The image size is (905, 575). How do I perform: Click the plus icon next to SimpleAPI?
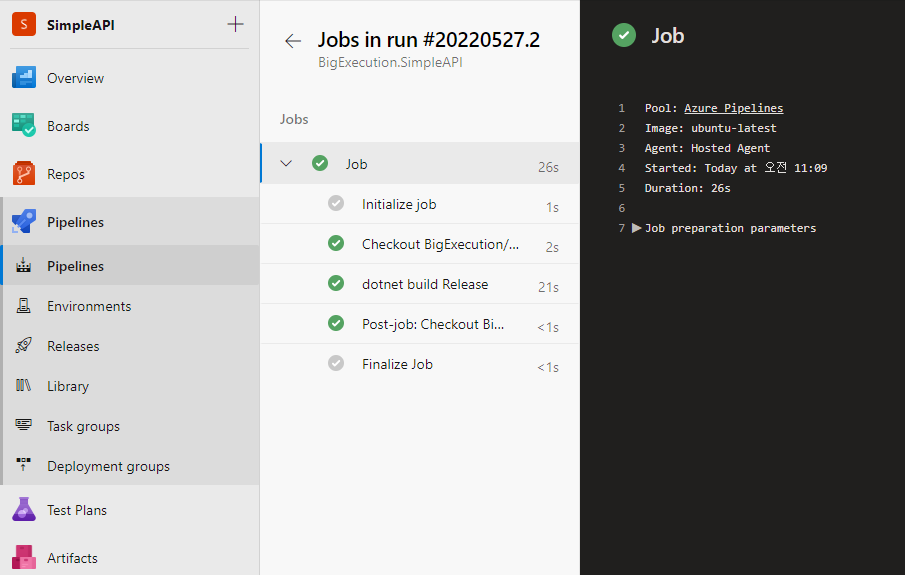pos(235,24)
